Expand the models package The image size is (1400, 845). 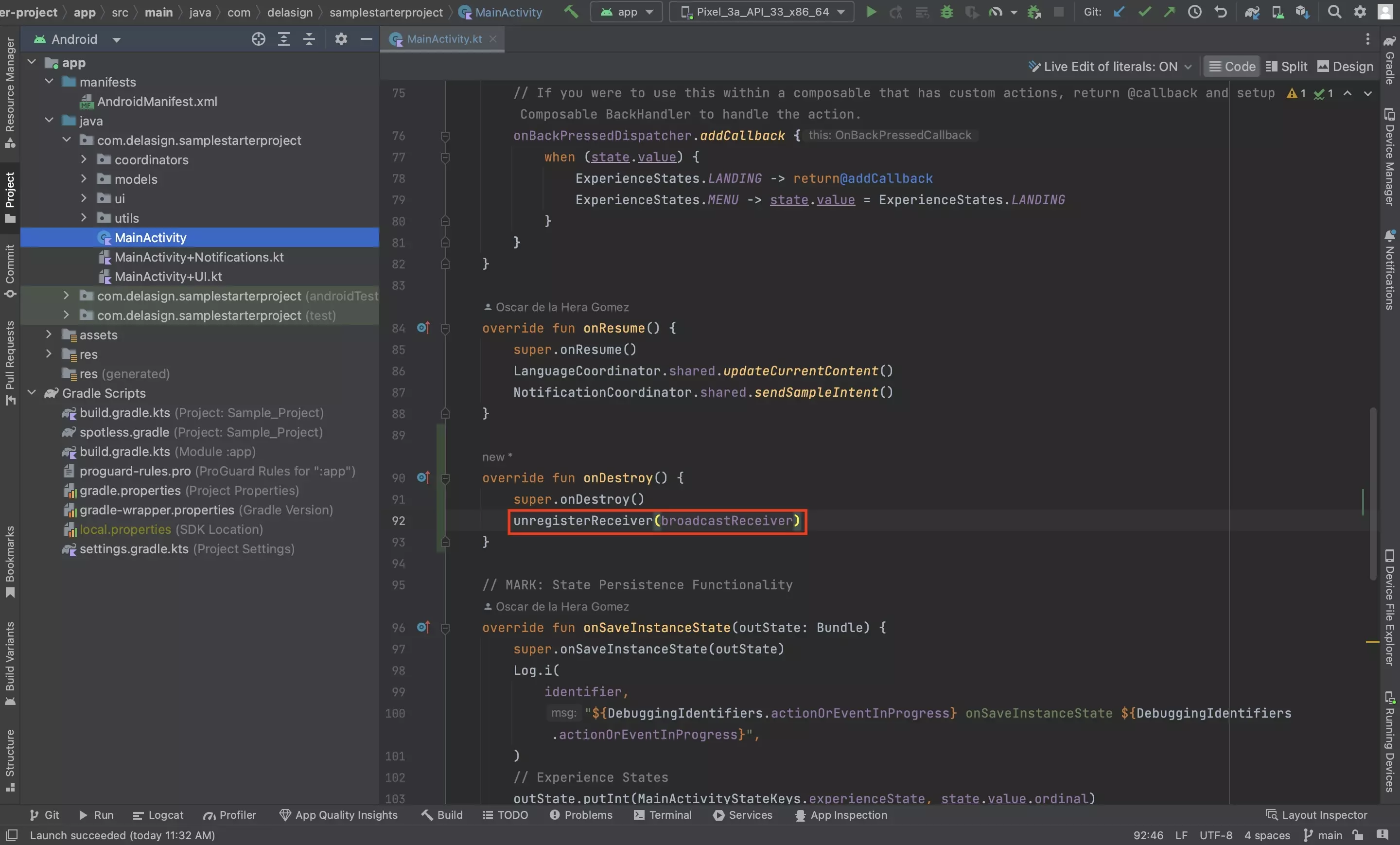pyautogui.click(x=84, y=179)
